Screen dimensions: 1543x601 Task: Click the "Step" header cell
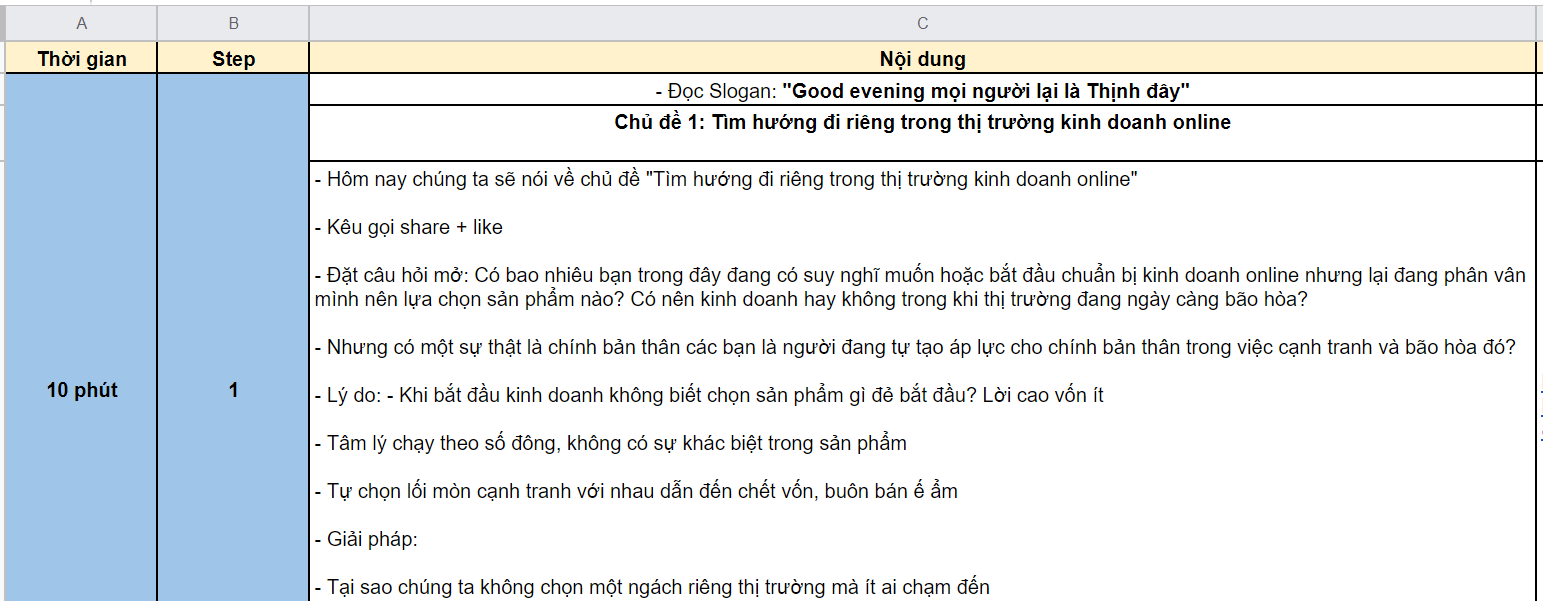pos(233,58)
